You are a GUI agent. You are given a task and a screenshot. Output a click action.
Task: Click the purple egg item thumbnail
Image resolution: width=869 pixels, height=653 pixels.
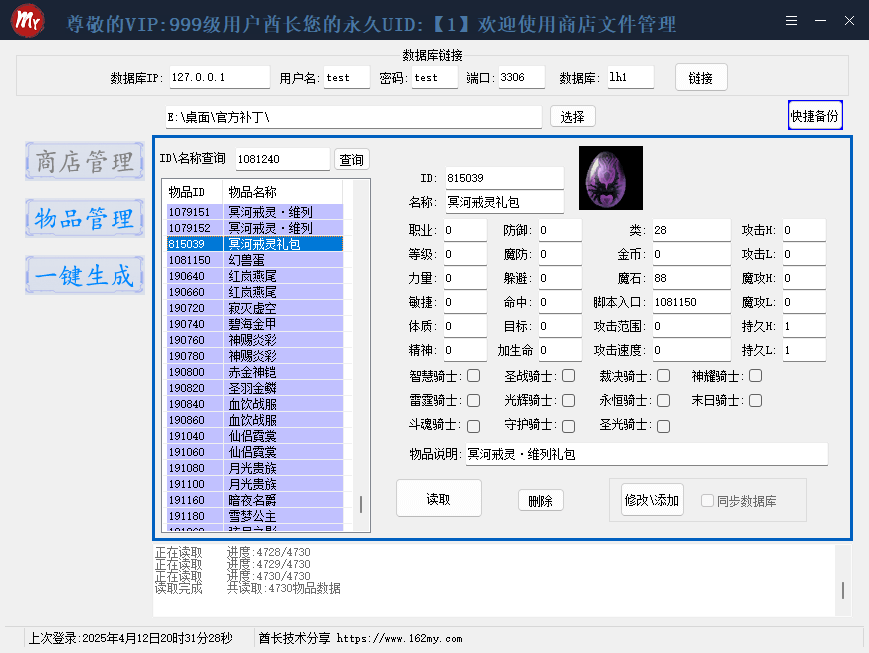pos(610,178)
